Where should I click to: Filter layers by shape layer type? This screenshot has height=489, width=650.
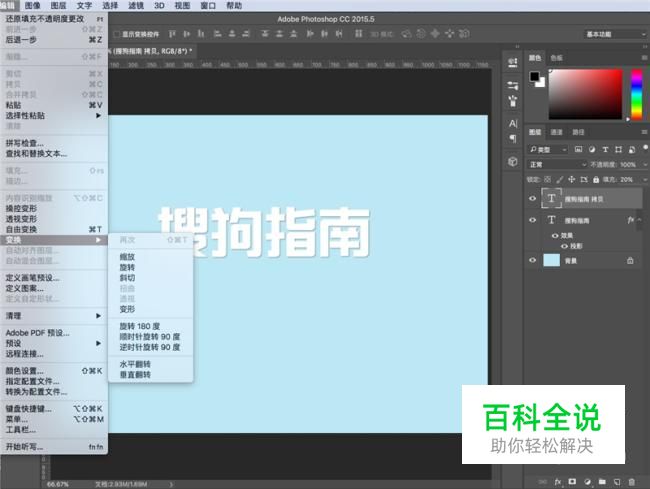[x=618, y=149]
